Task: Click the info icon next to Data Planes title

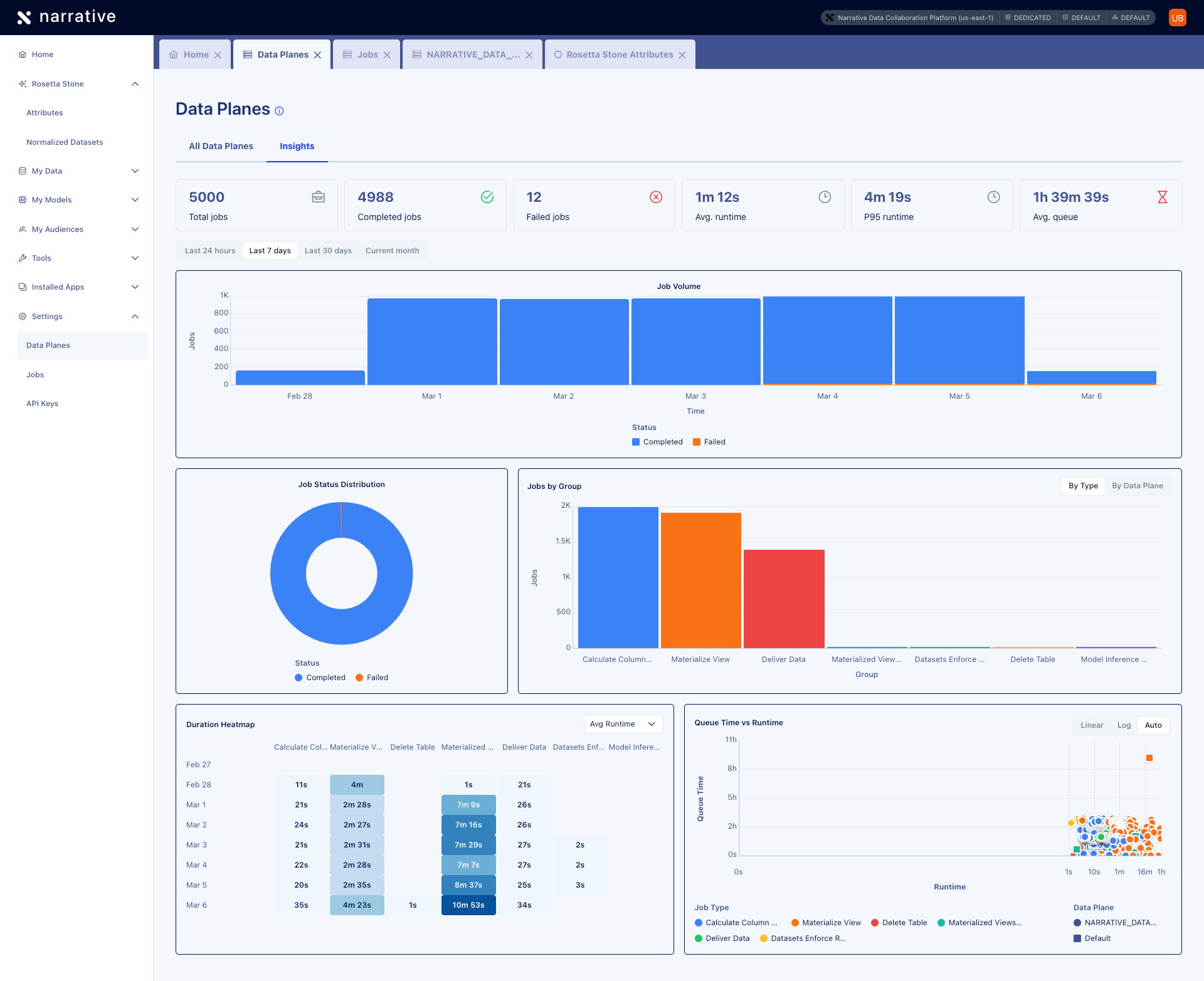Action: point(279,110)
